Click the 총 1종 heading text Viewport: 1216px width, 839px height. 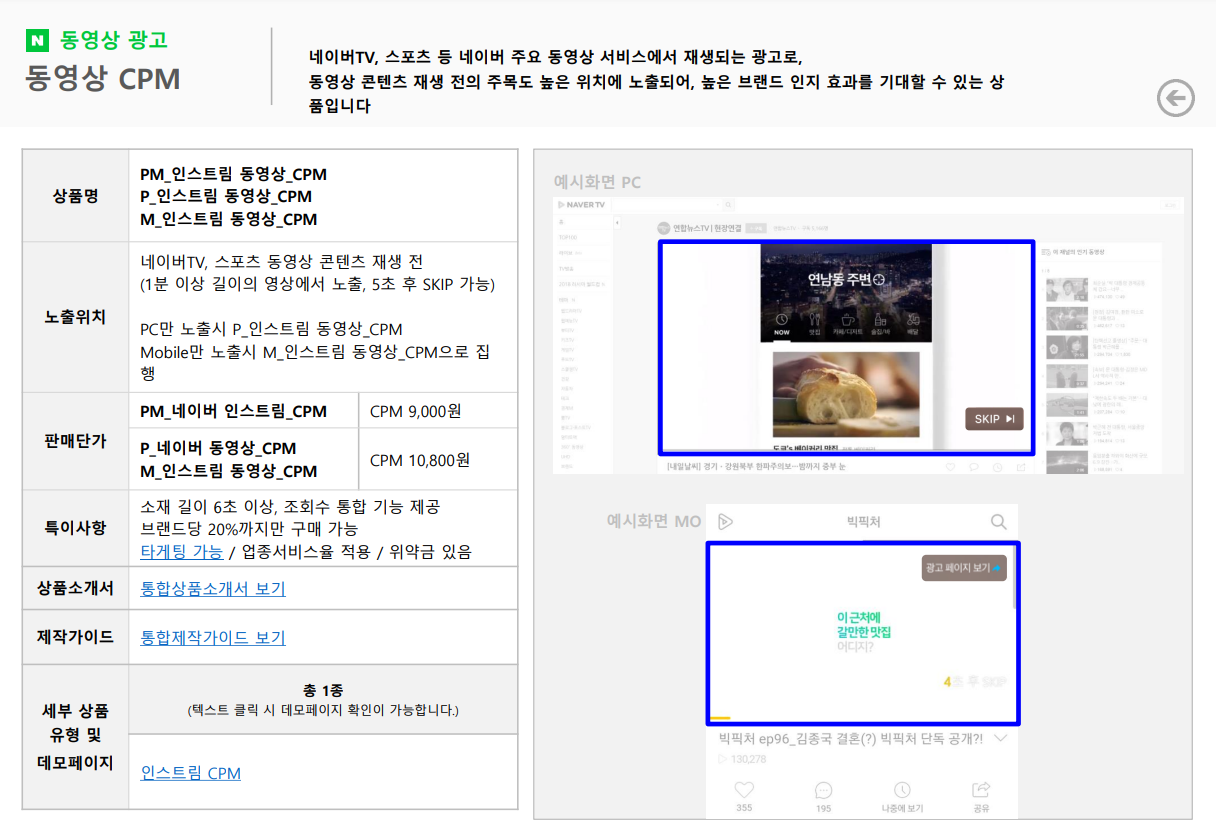(323, 691)
